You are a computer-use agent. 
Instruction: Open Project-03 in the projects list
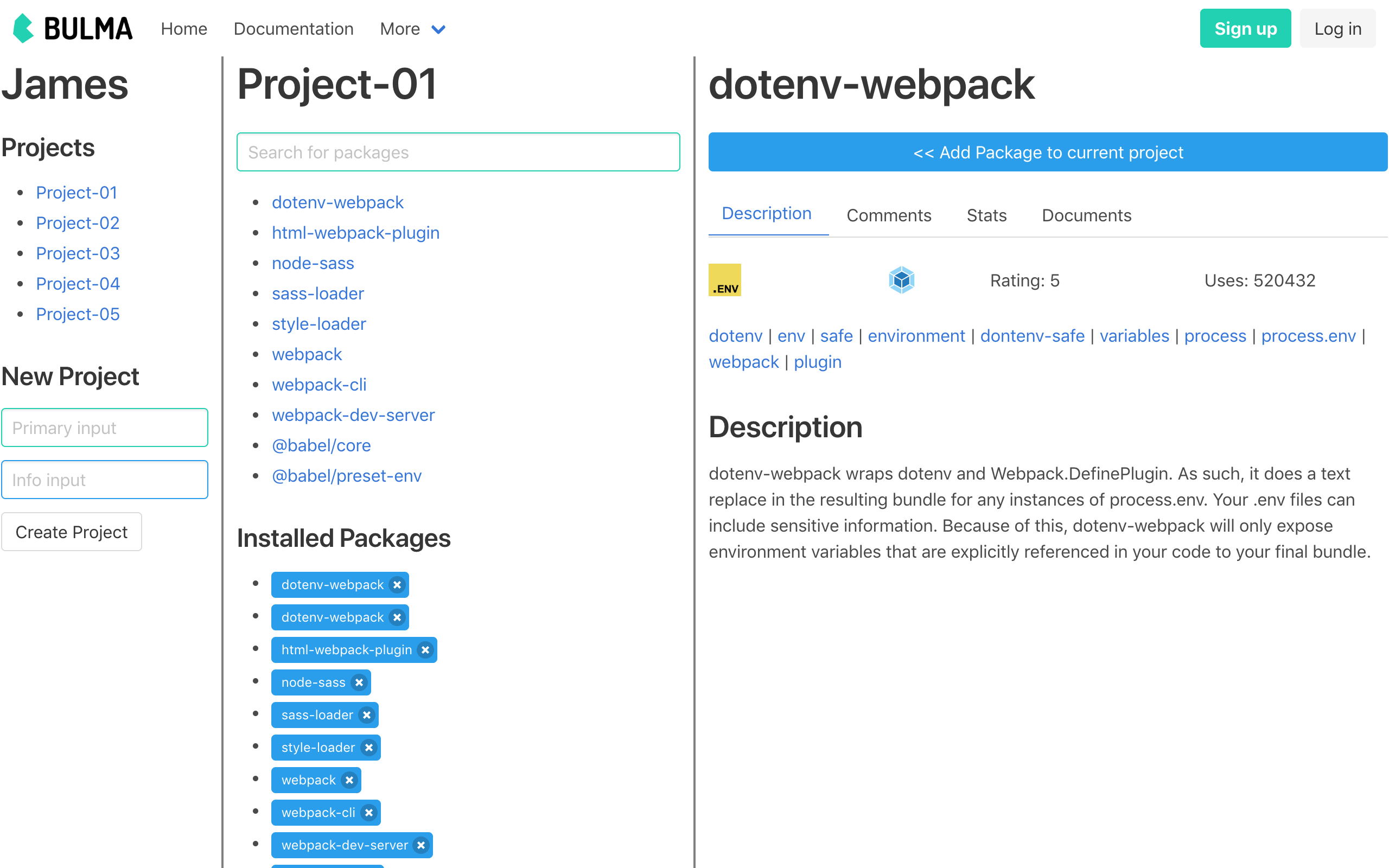pyautogui.click(x=78, y=253)
